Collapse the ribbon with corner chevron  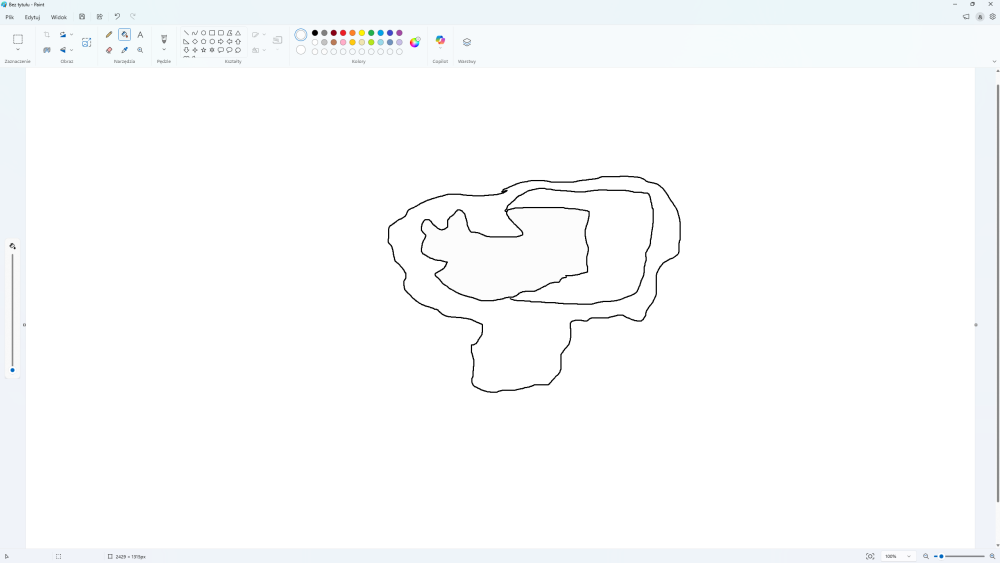pos(994,62)
